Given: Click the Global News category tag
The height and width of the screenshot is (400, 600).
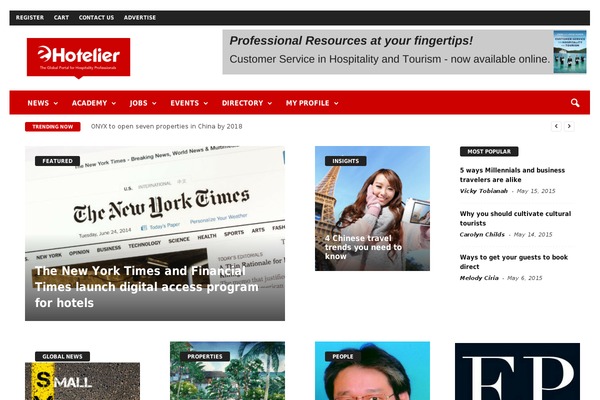Looking at the screenshot, I should pyautogui.click(x=62, y=356).
